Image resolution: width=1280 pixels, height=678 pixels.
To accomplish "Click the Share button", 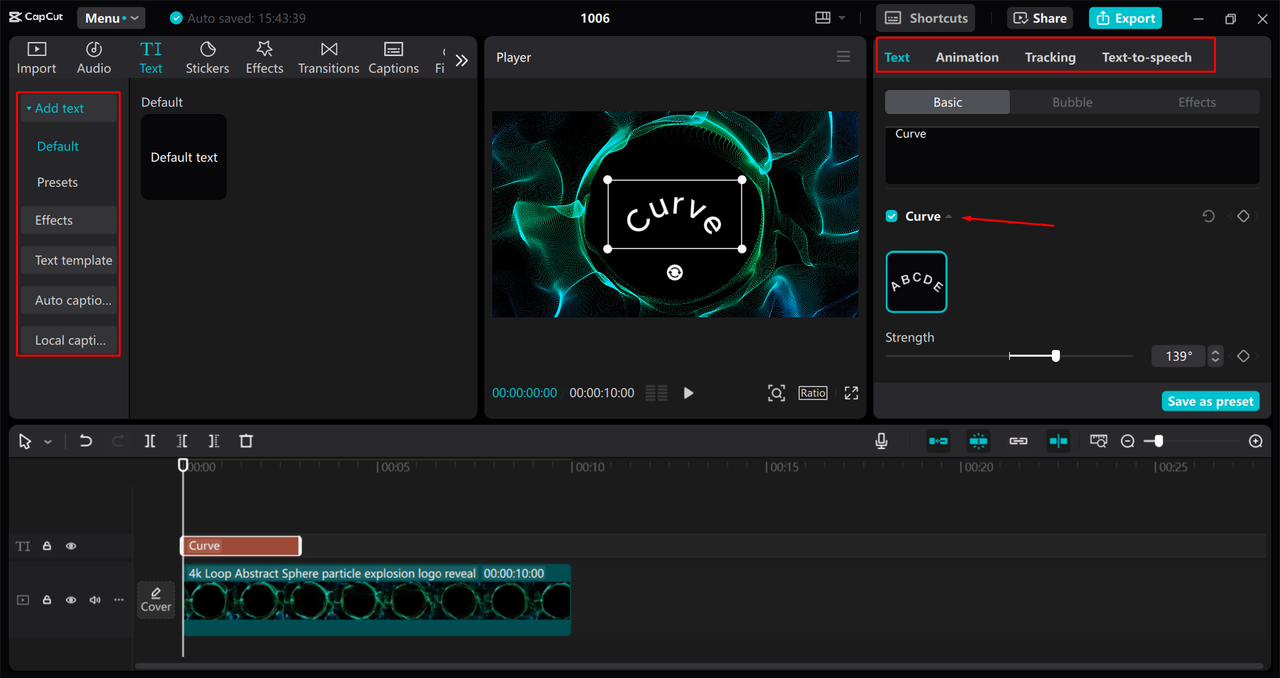I will pyautogui.click(x=1040, y=18).
